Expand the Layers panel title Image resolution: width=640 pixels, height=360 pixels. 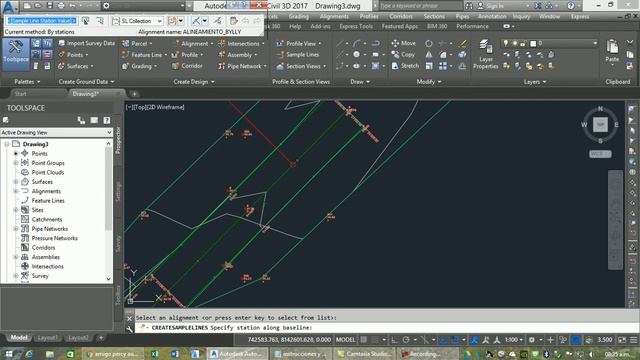535,82
